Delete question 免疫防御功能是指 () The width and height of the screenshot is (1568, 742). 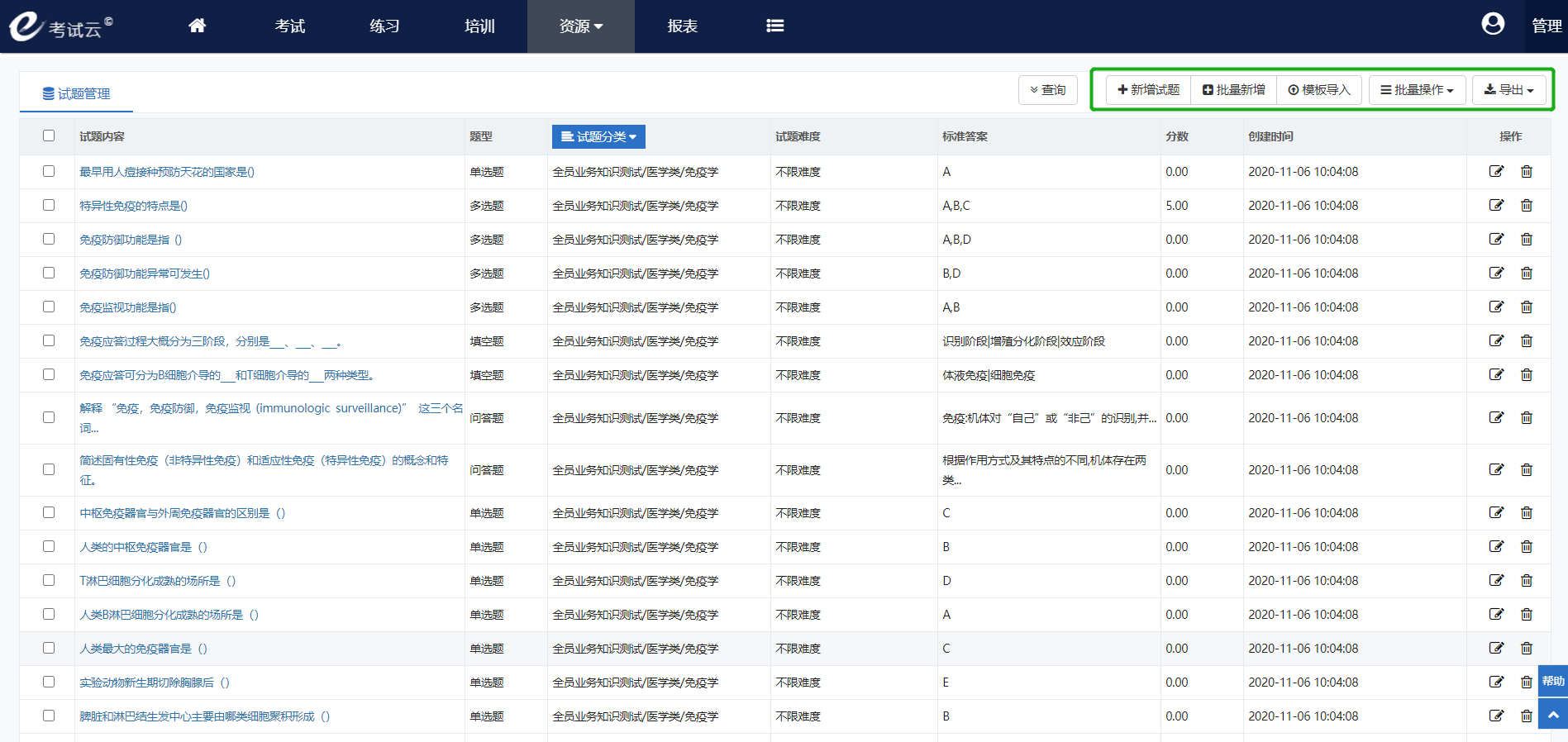click(1527, 239)
